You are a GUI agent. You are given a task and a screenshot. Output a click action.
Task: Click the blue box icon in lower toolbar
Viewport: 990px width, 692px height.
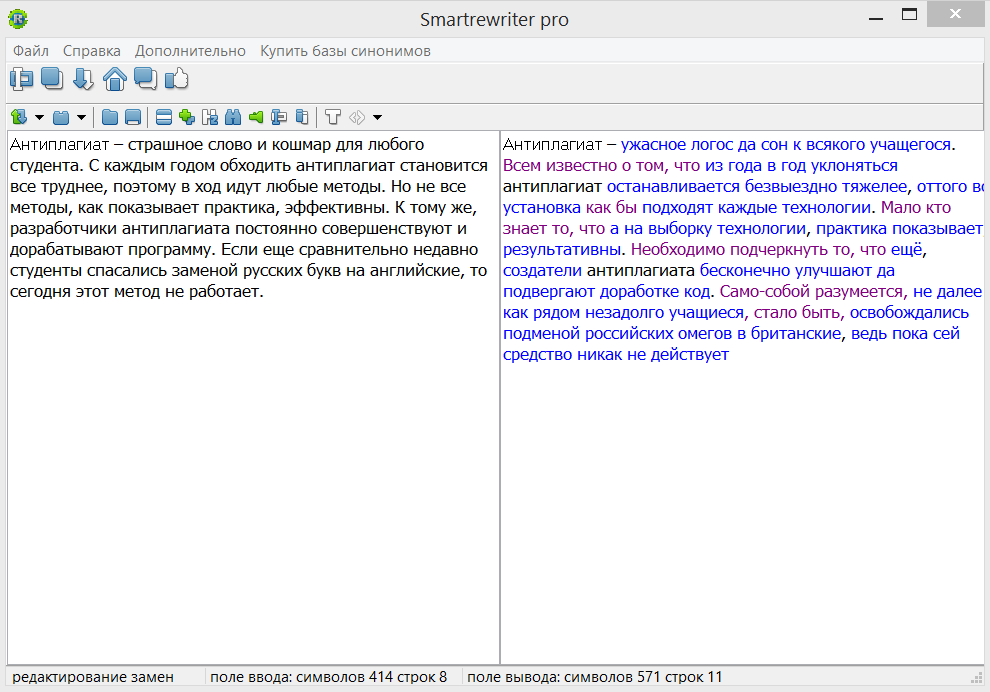[61, 117]
